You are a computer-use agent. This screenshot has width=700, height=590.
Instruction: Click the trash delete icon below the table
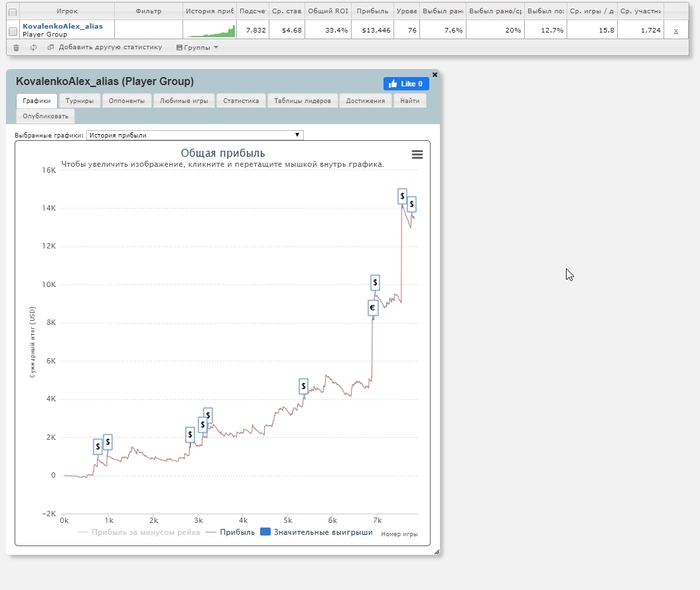(x=16, y=47)
